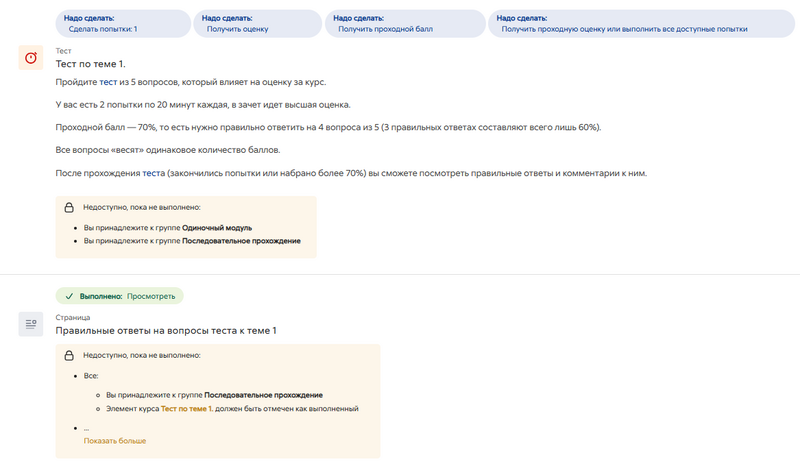Image resolution: width=800 pixels, height=466 pixels.
Task: Click lock icon in second restriction box
Action: click(69, 355)
